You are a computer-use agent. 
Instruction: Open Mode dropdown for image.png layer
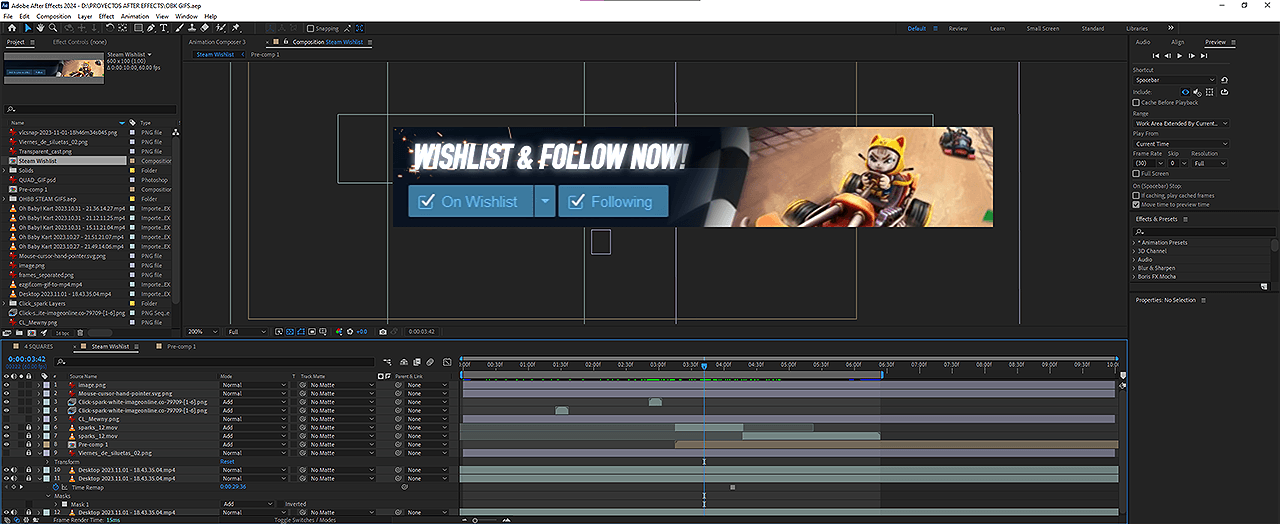click(x=253, y=385)
